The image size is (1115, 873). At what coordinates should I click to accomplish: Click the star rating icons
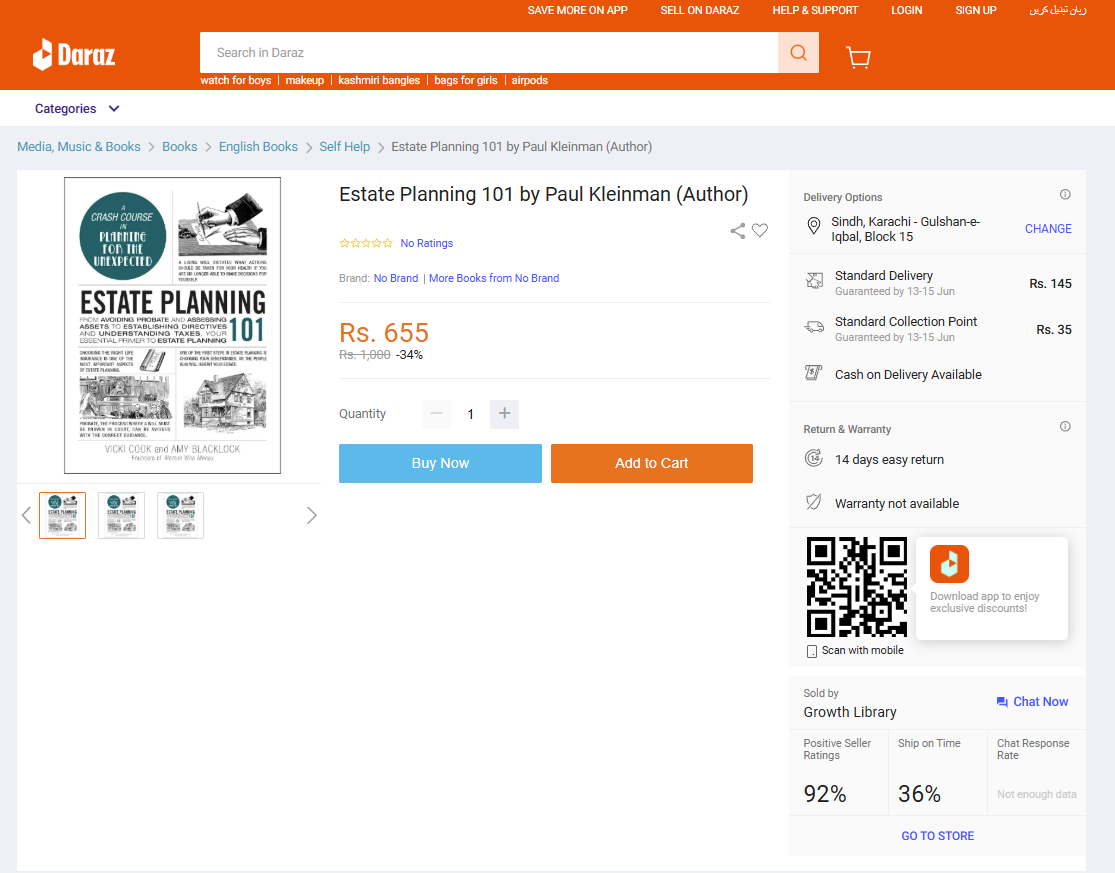pos(366,243)
